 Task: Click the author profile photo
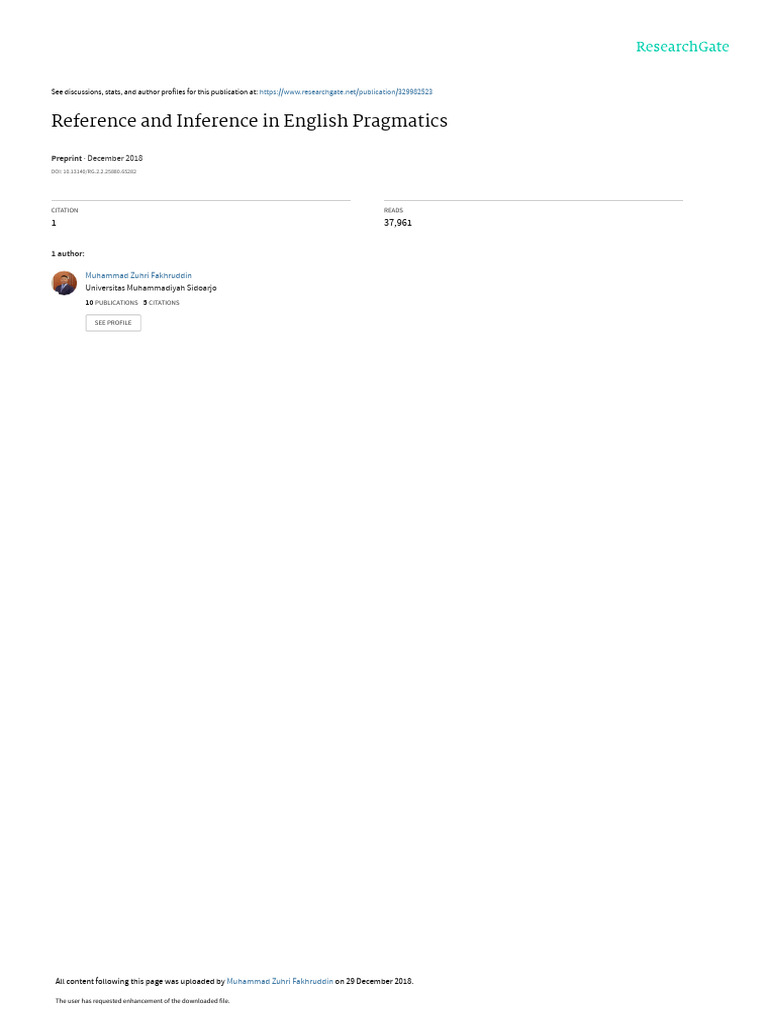(64, 283)
